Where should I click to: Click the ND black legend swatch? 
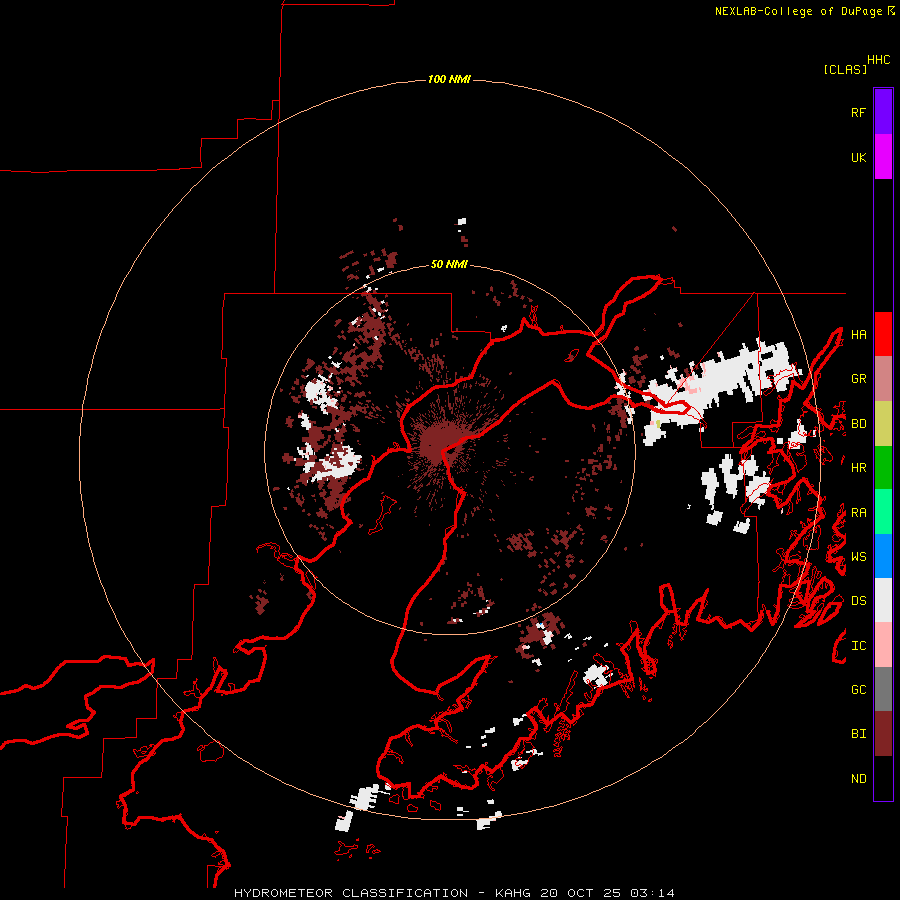coord(883,778)
